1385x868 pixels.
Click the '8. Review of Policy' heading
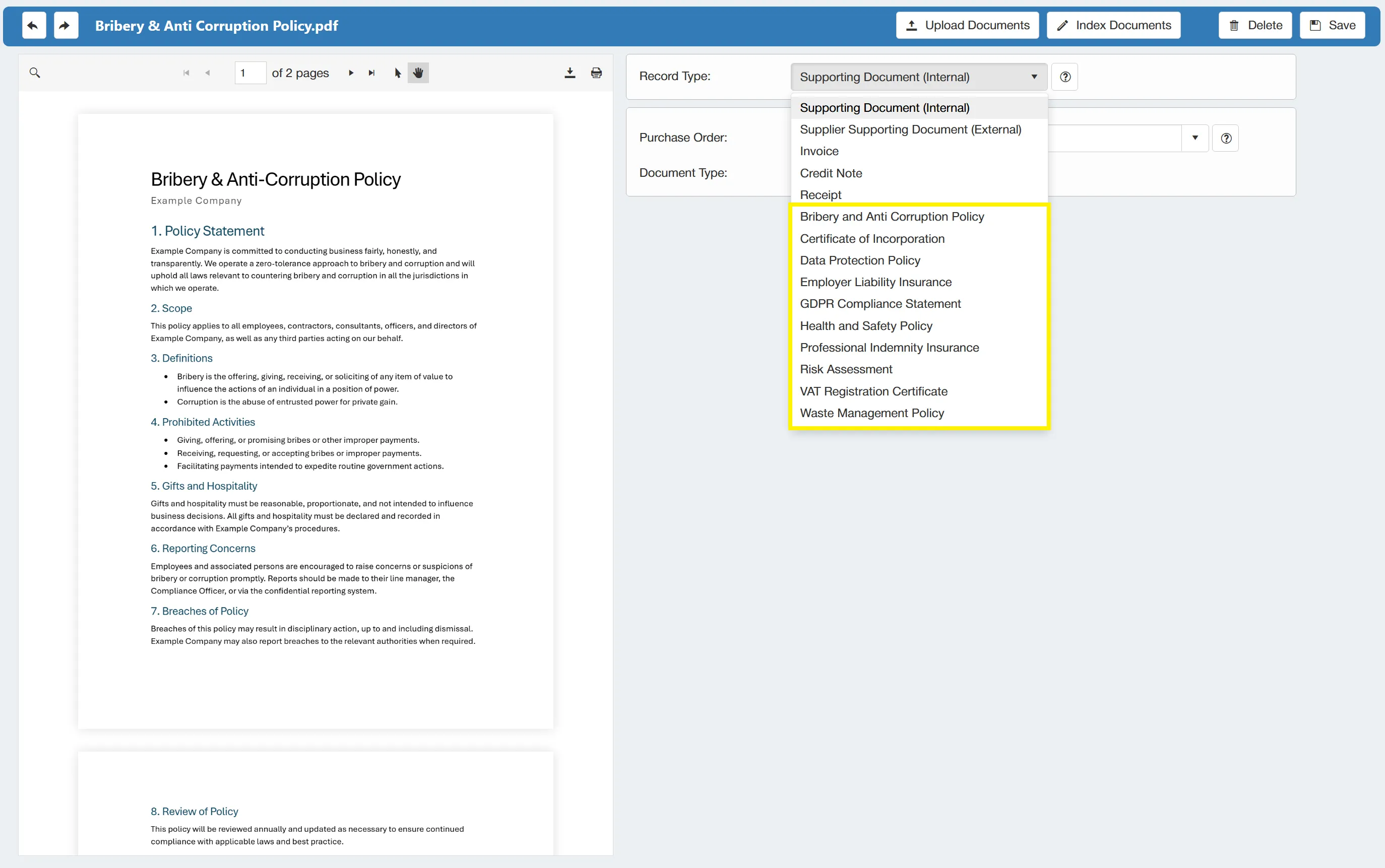[194, 811]
